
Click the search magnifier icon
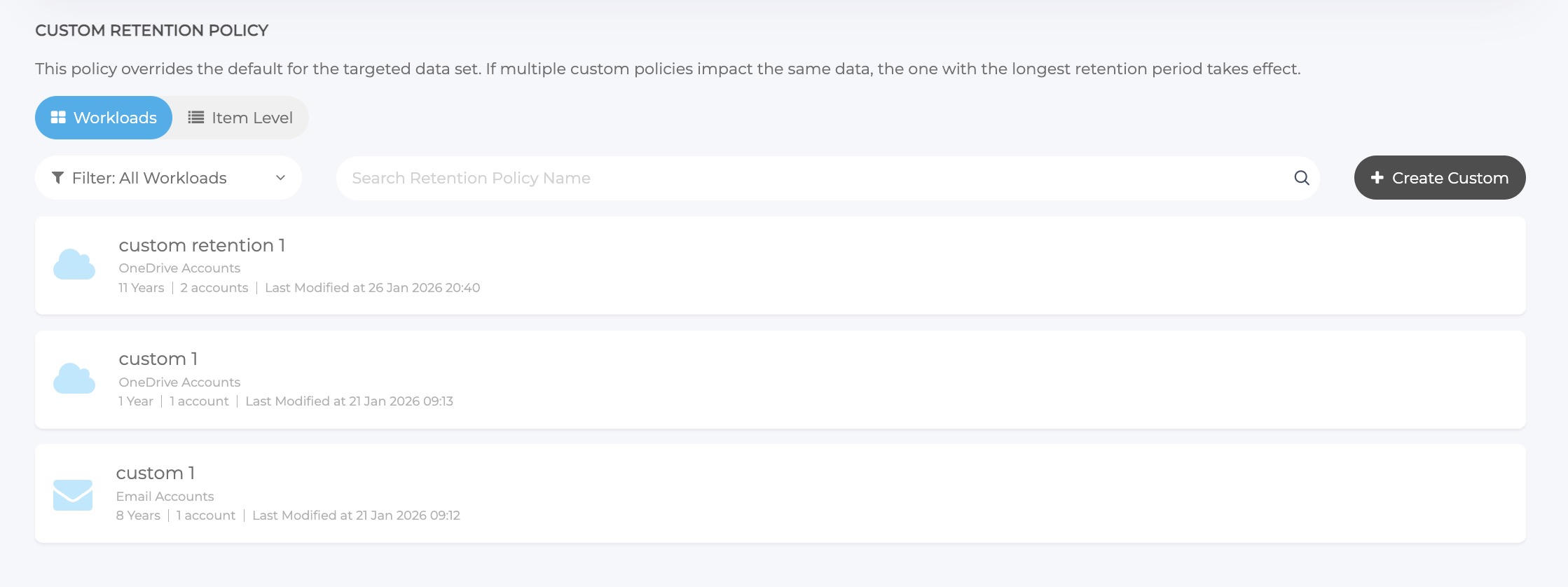point(1301,178)
